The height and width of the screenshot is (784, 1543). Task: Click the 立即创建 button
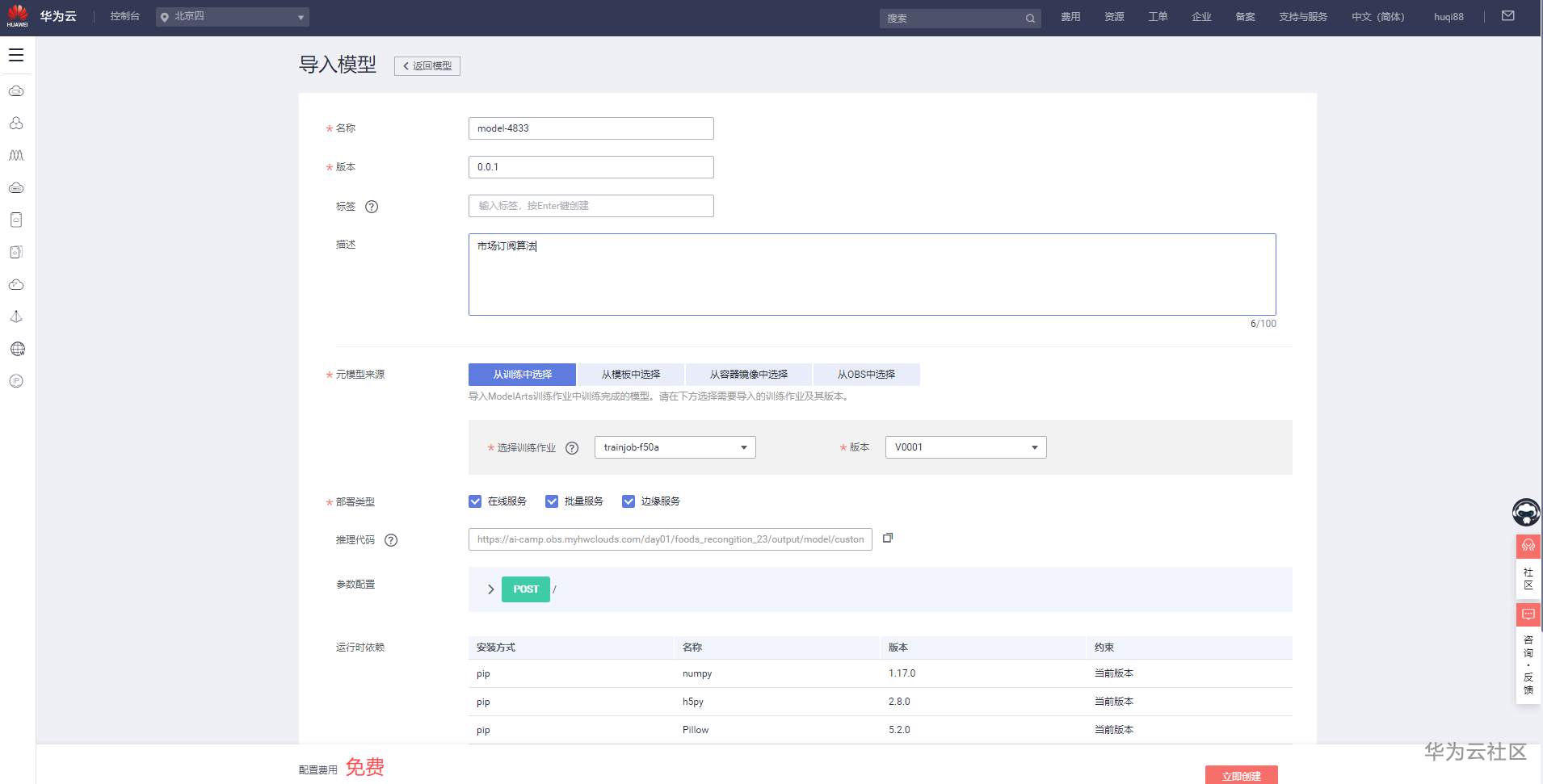pos(1242,775)
